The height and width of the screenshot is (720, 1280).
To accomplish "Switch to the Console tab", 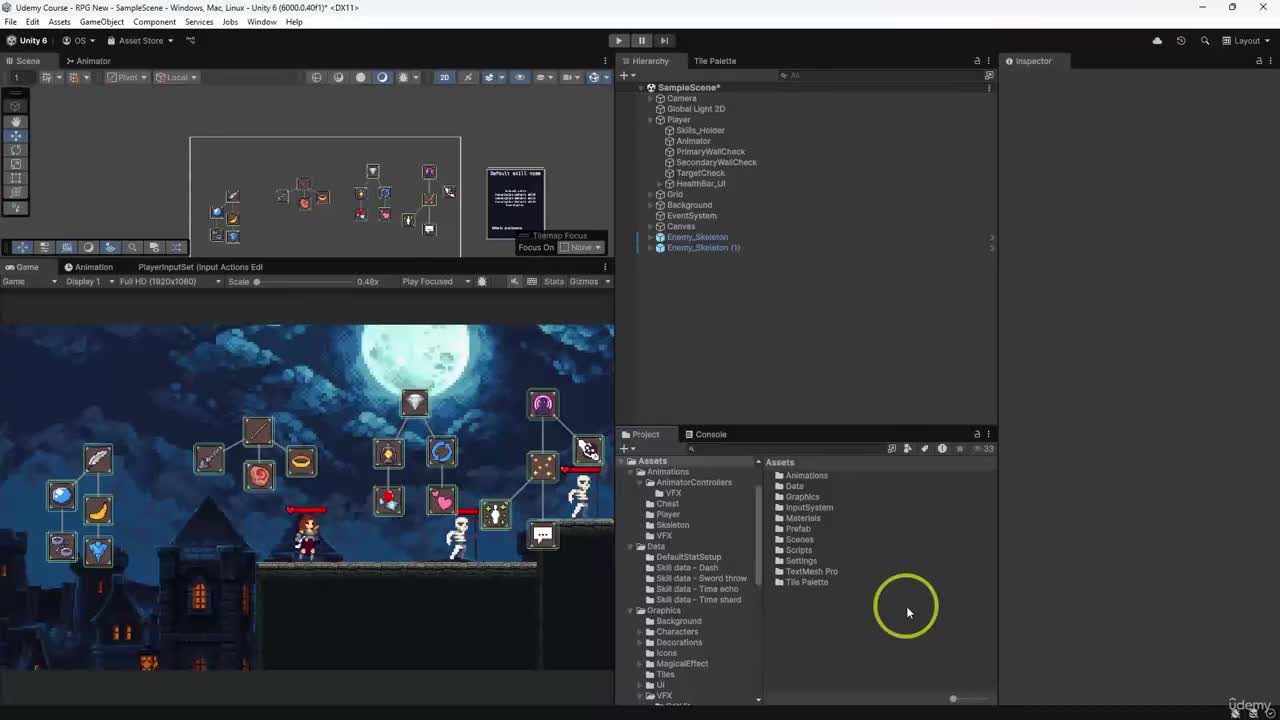I will click(705, 435).
